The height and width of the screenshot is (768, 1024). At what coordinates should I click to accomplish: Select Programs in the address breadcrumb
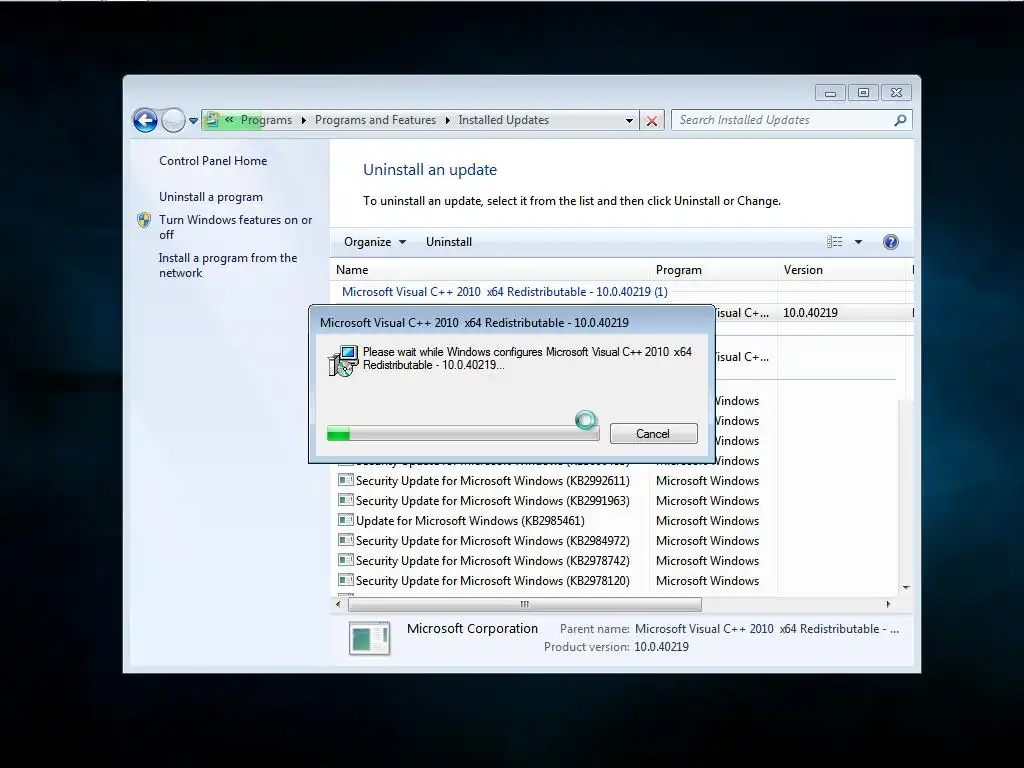pos(266,120)
